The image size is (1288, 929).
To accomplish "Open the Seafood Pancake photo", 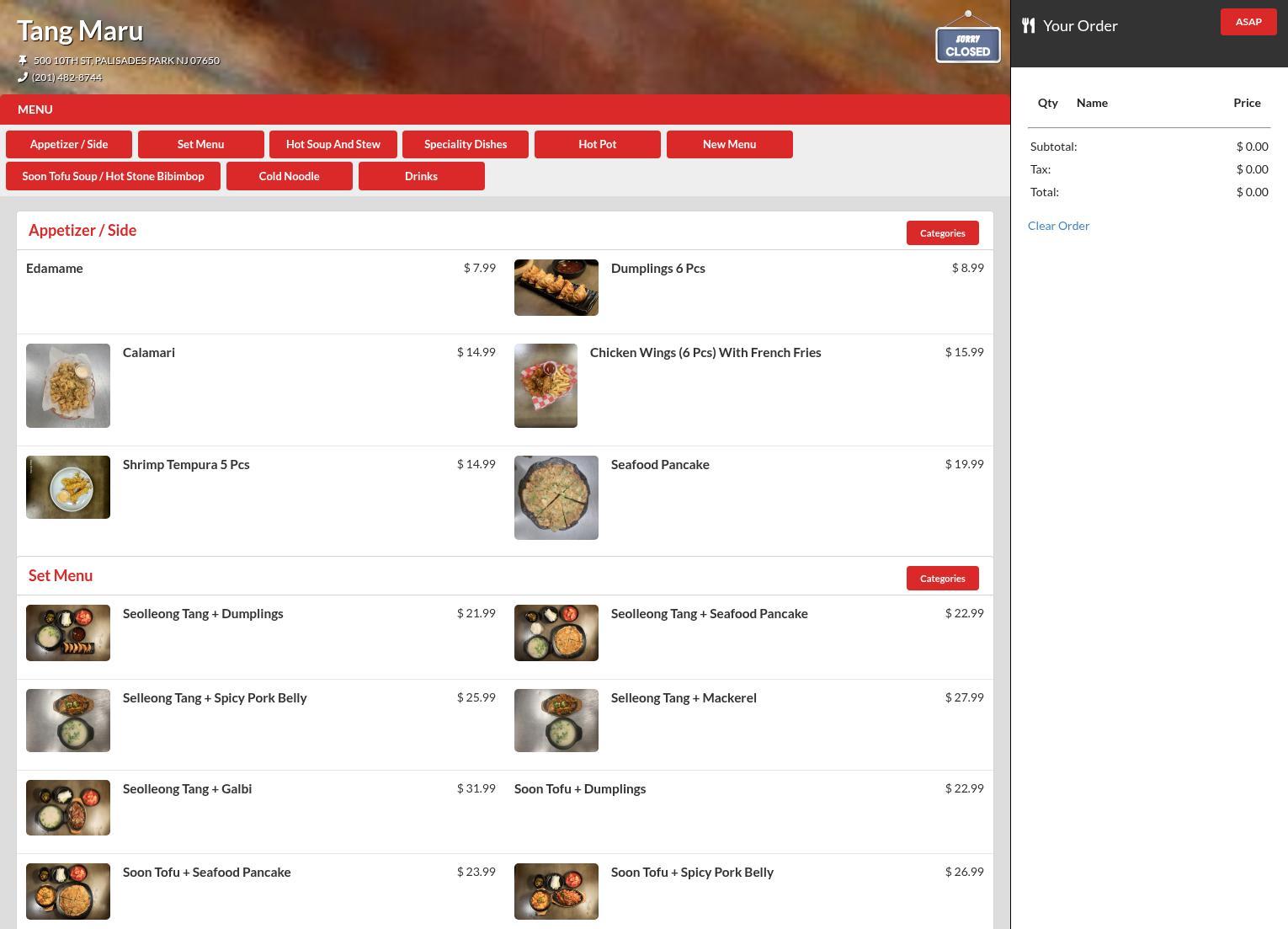I will pos(556,497).
